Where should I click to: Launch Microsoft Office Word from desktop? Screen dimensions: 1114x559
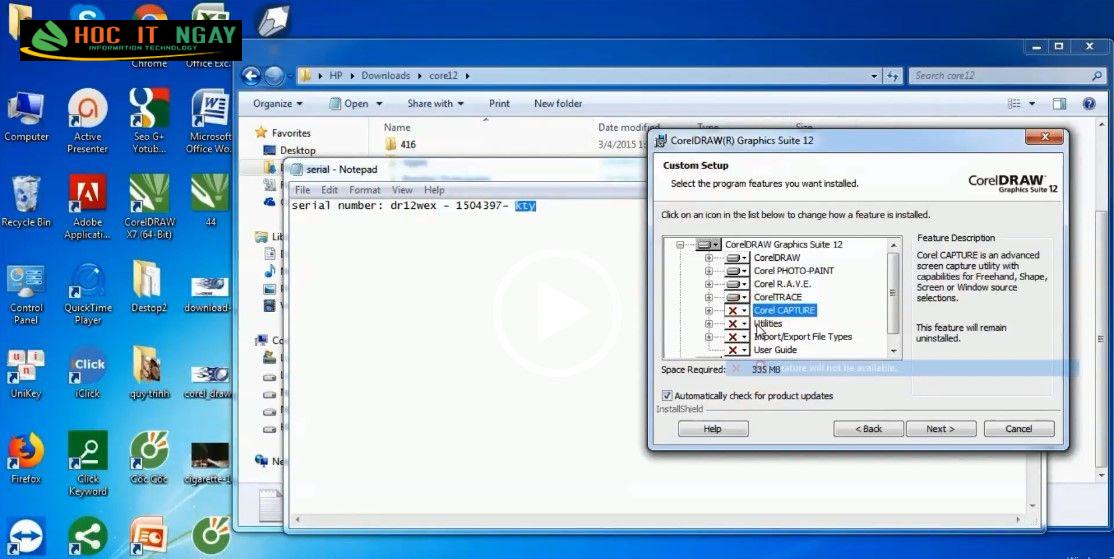pyautogui.click(x=210, y=121)
